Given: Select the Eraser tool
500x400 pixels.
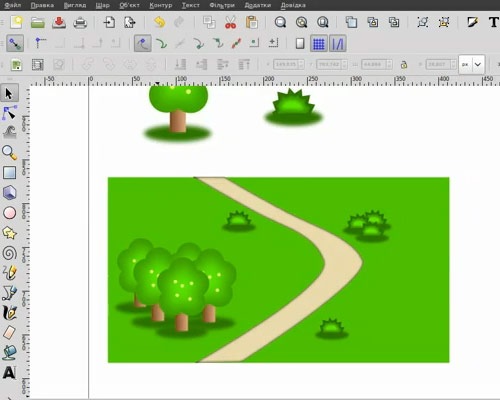Looking at the screenshot, I should point(9,333).
